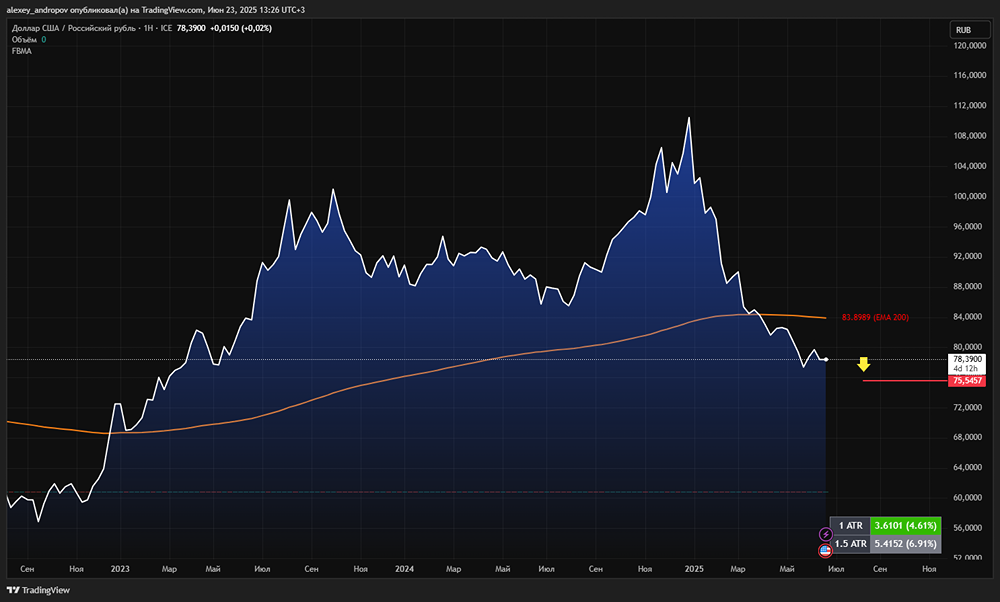Viewport: 1000px width, 602px height.
Task: Click the current price 78,3900 axis label
Action: tap(969, 359)
